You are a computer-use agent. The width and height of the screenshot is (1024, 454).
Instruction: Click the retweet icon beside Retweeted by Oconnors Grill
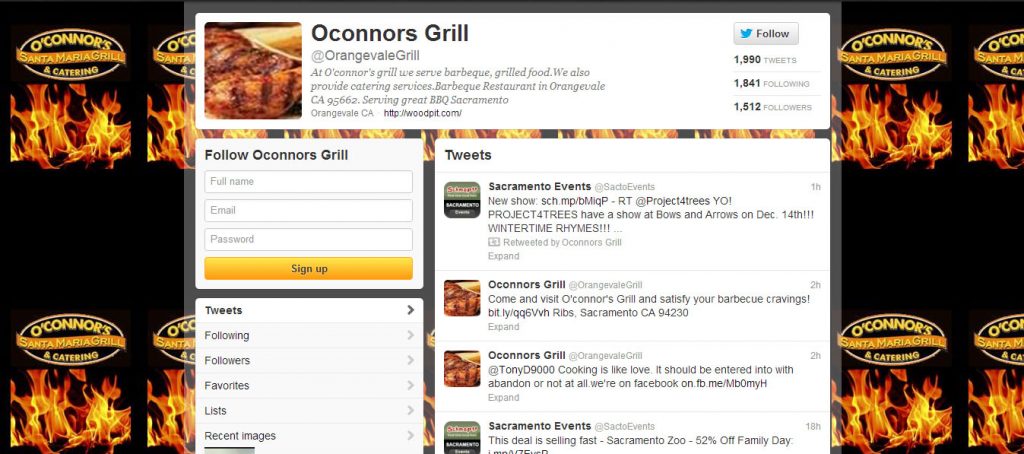point(494,242)
